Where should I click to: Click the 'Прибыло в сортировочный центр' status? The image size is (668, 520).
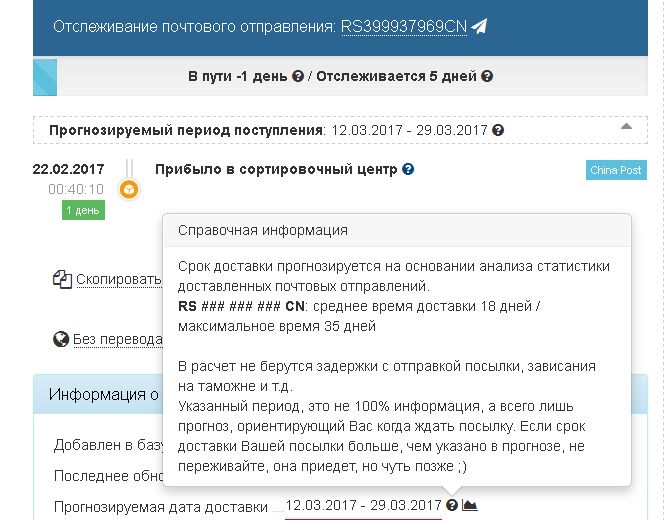point(276,170)
